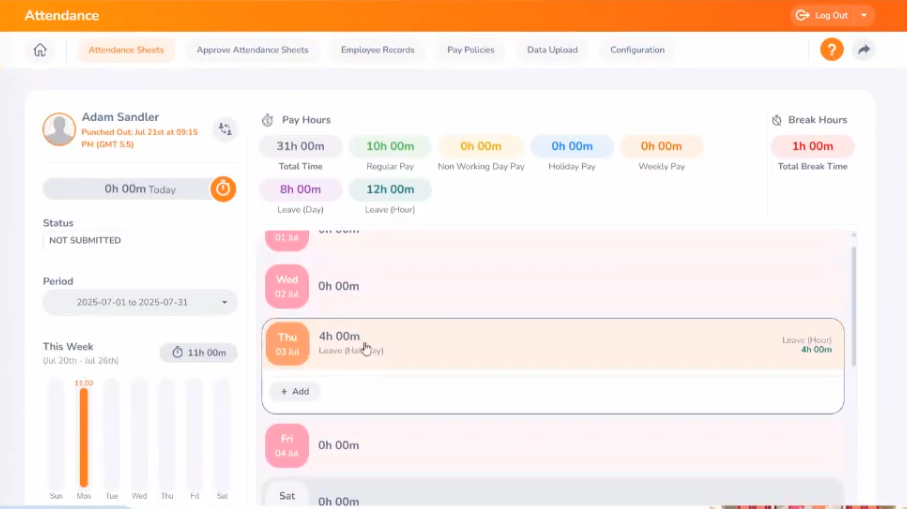
Task: Click the Wed 02 Jul date badge
Action: 287,286
